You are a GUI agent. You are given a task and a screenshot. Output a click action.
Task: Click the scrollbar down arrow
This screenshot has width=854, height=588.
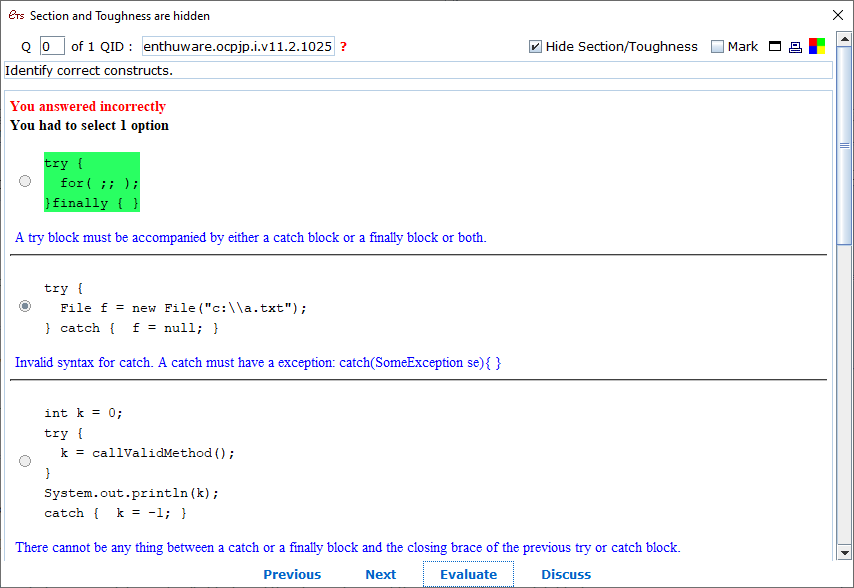[x=845, y=551]
